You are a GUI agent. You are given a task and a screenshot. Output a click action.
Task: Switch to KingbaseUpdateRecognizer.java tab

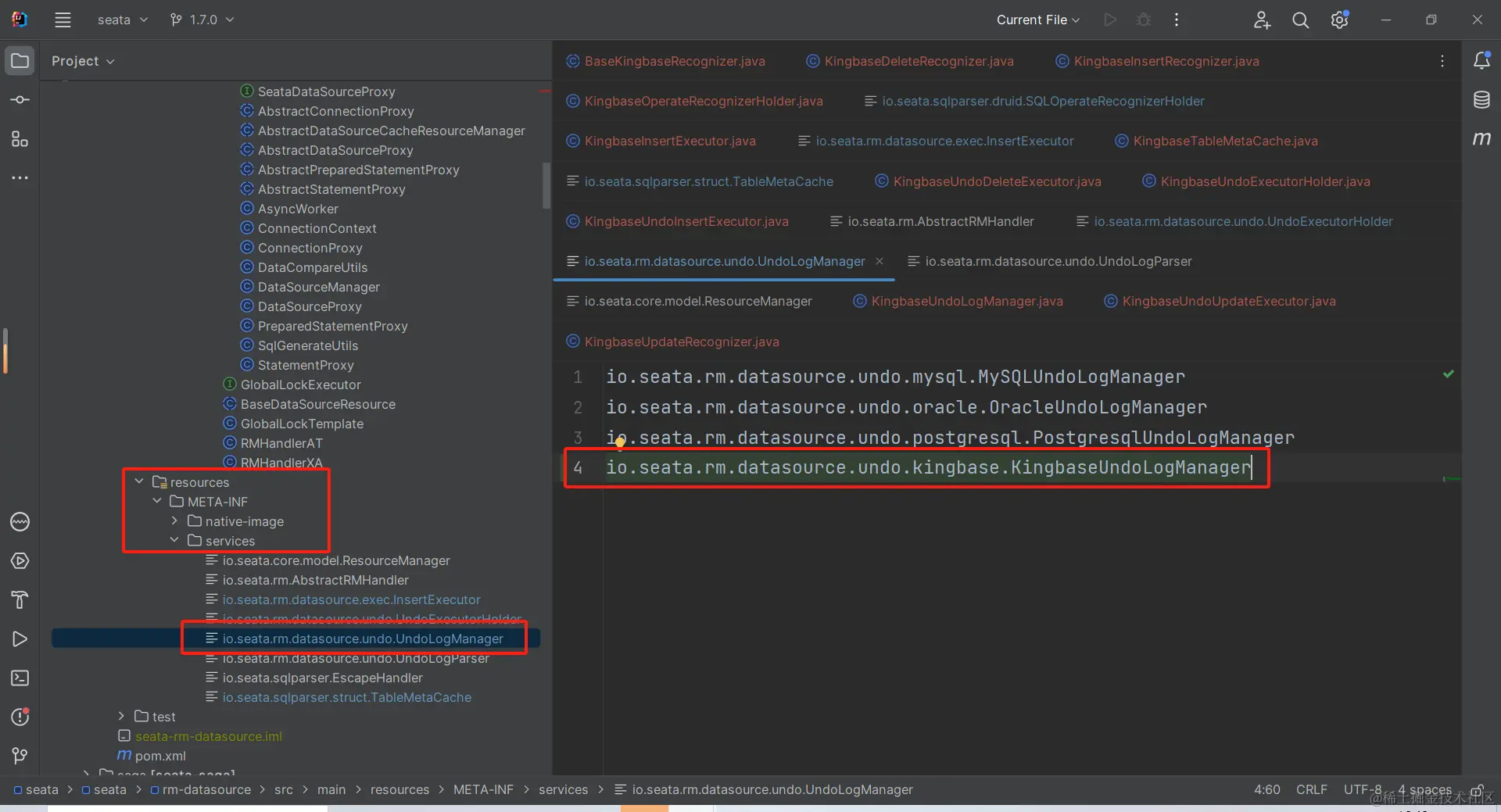tap(673, 342)
